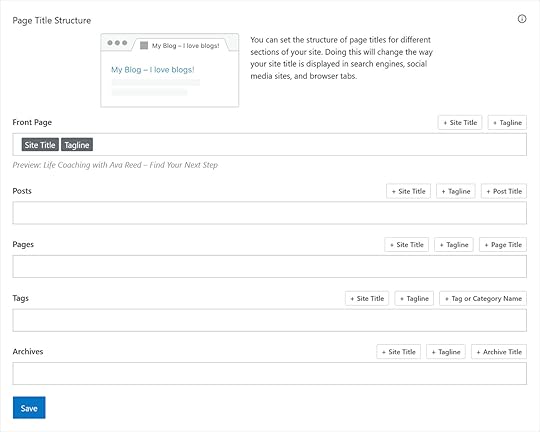Focus the Front Page title structure field
The width and height of the screenshot is (540, 432).
[270, 145]
